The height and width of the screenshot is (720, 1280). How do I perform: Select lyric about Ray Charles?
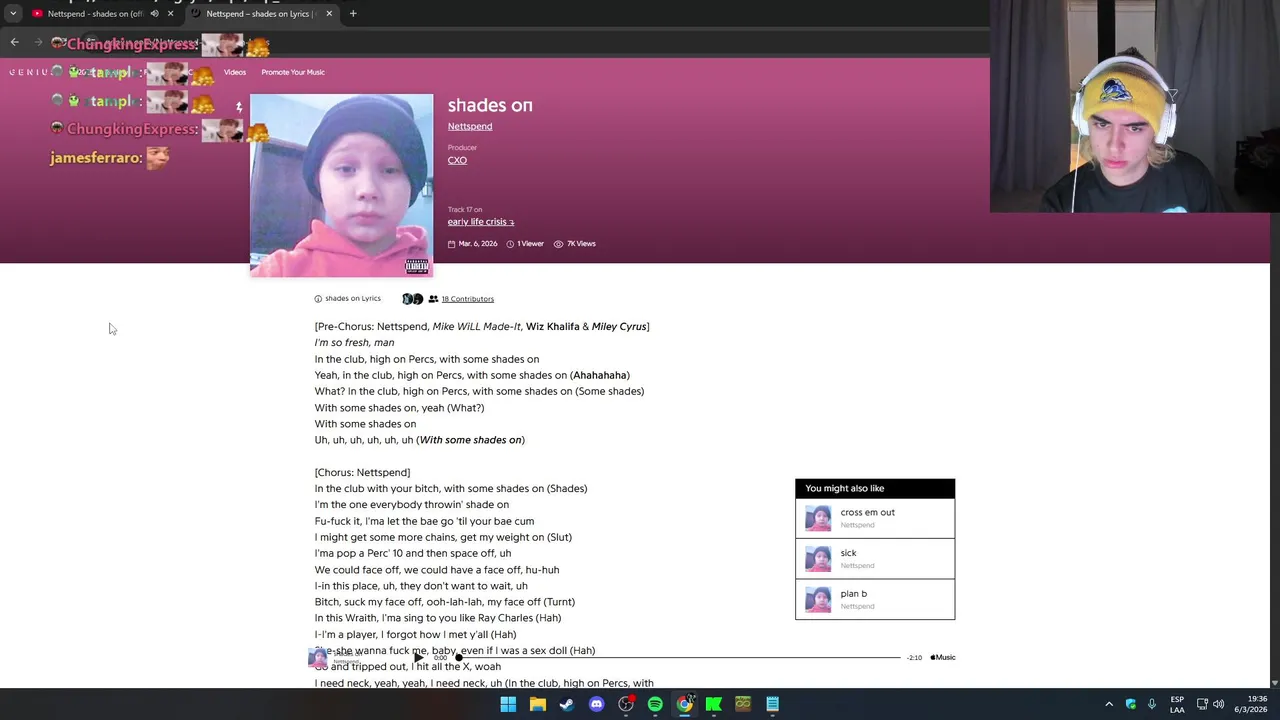[438, 618]
